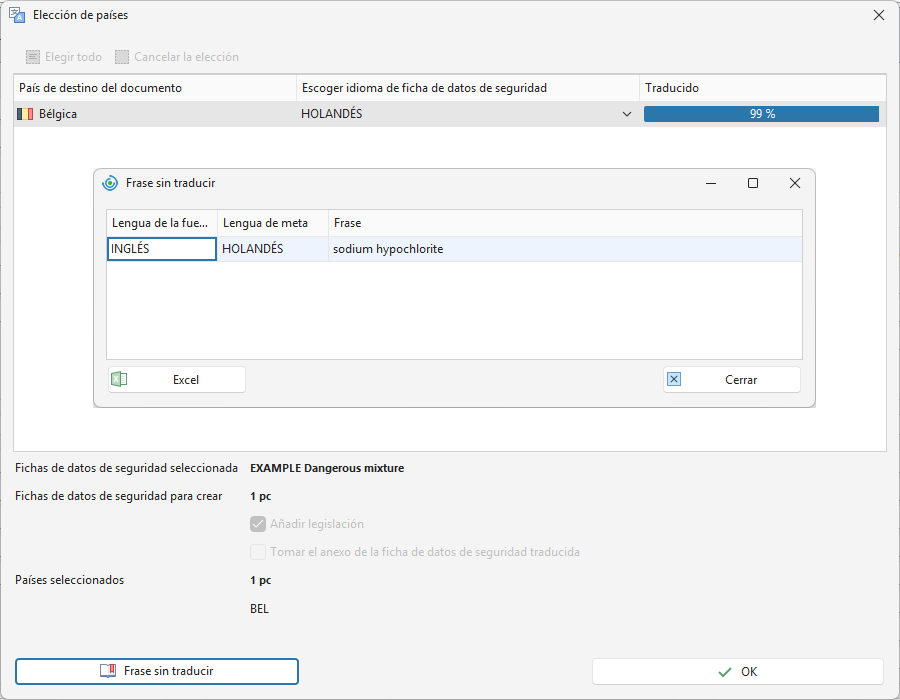Image resolution: width=900 pixels, height=700 pixels.
Task: Click the book icon on Frase sin traducir button
Action: point(108,671)
